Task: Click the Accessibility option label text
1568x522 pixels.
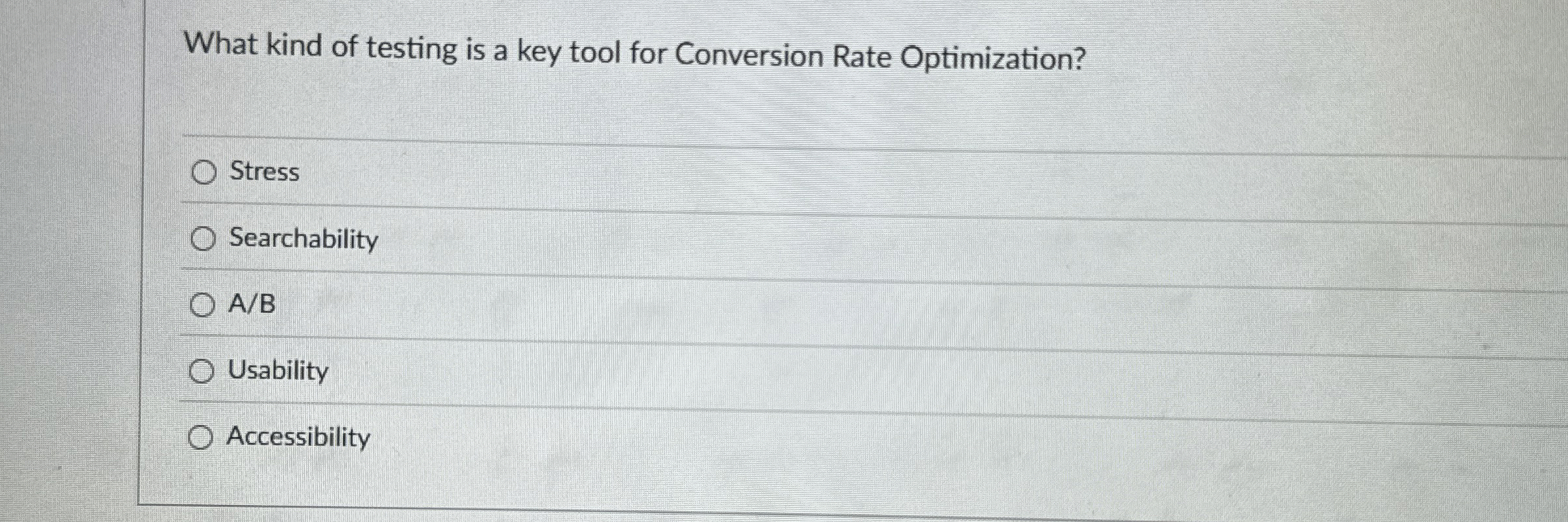Action: click(298, 437)
